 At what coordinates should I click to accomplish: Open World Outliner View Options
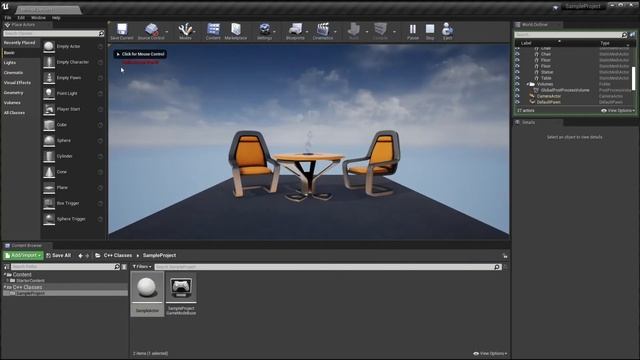pos(618,111)
